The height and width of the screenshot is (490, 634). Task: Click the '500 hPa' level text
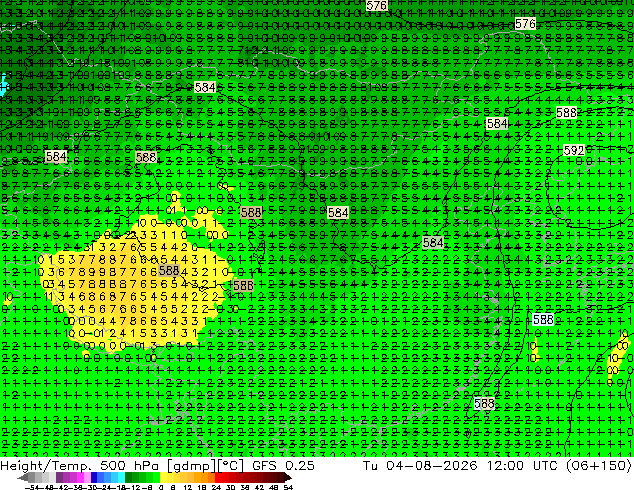pos(128,466)
